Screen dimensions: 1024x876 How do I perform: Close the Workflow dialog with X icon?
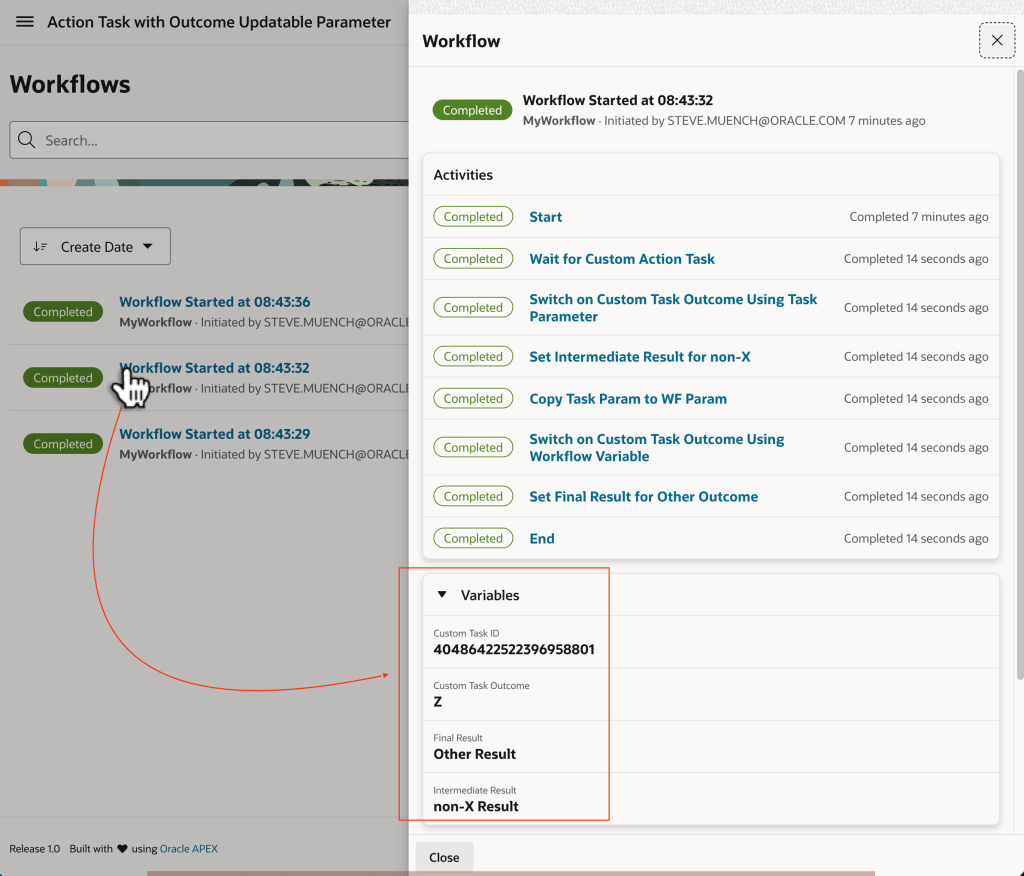(x=996, y=41)
